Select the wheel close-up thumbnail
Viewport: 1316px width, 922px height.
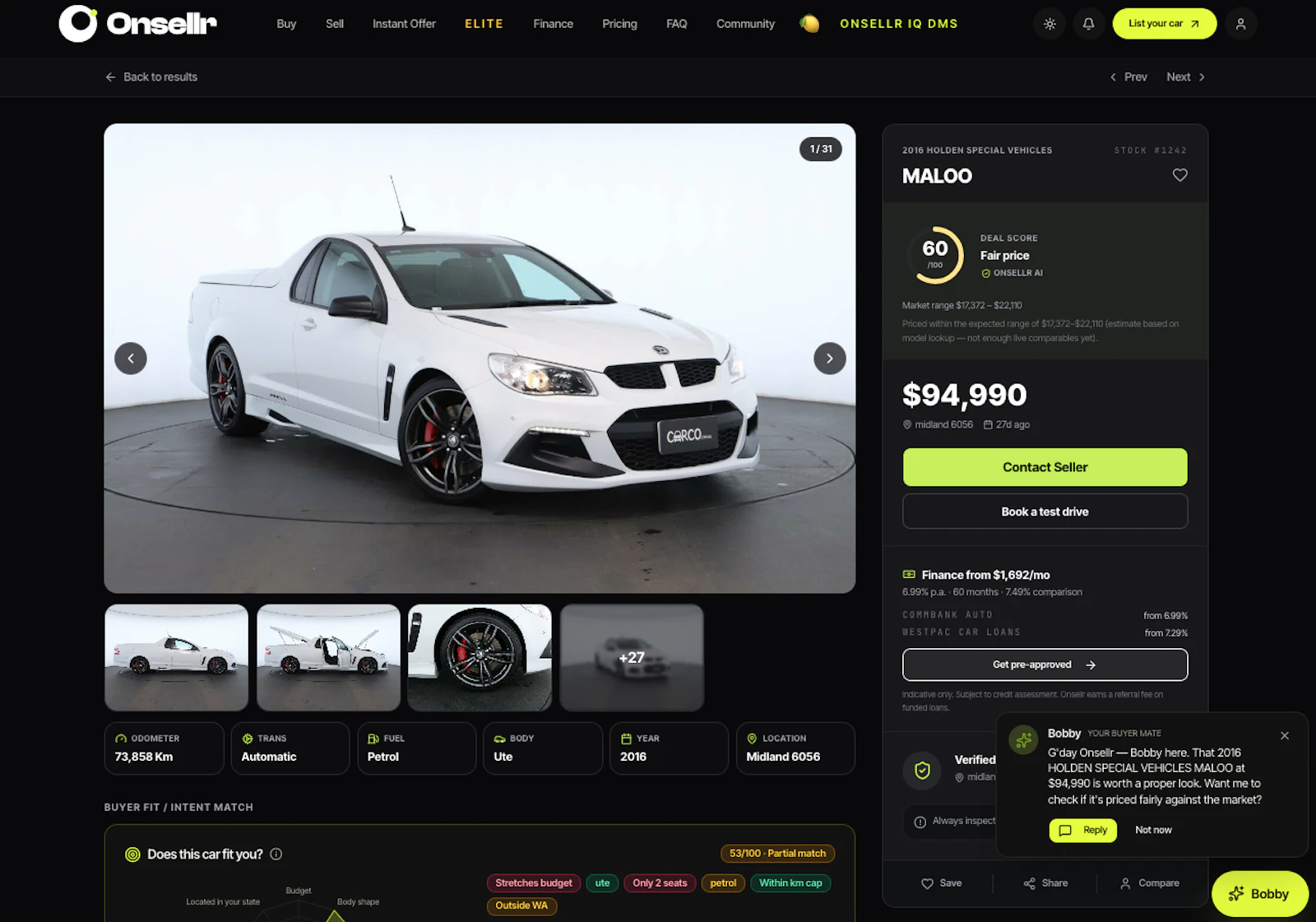[480, 657]
